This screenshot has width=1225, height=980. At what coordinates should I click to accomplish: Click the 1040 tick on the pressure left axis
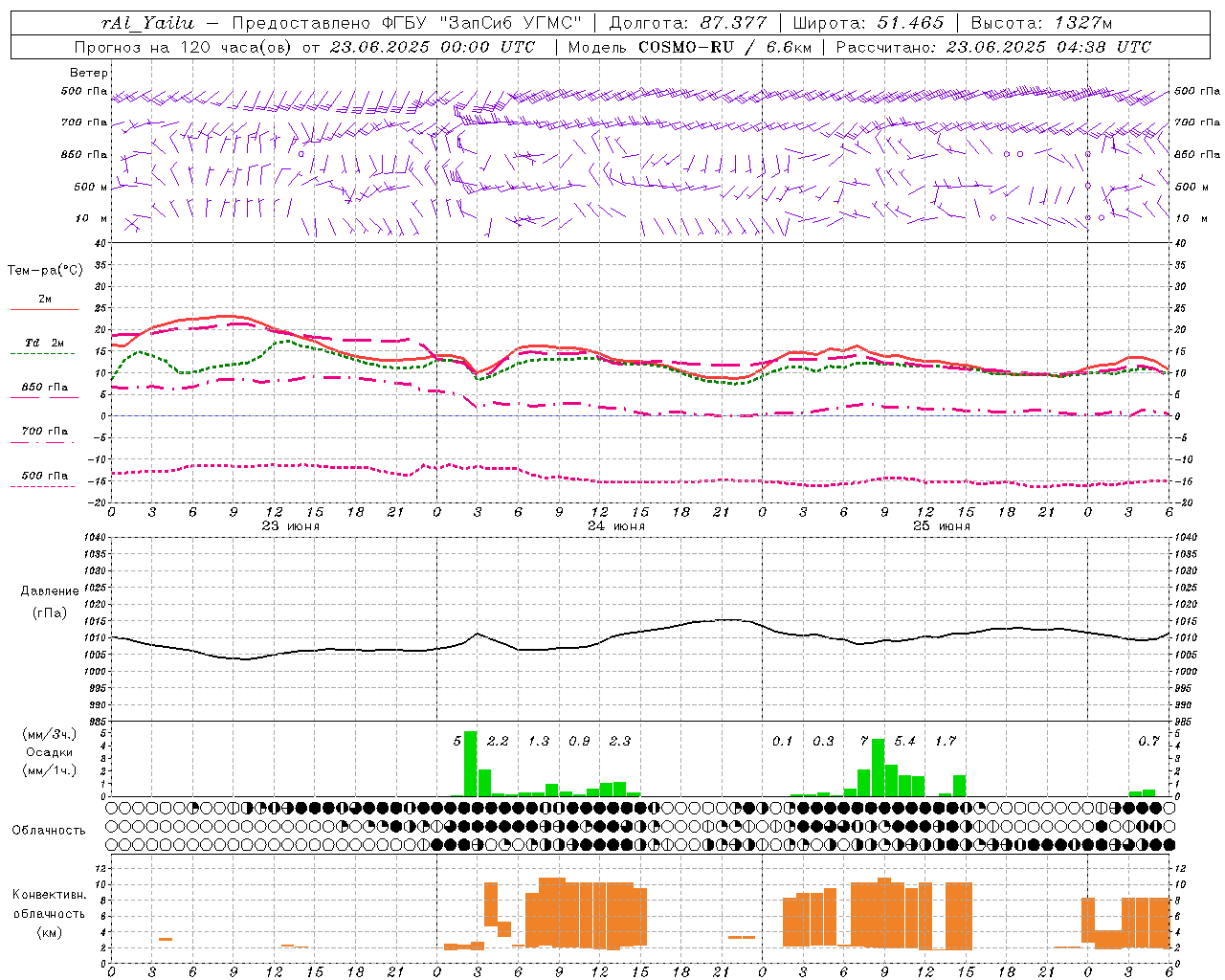tap(97, 537)
